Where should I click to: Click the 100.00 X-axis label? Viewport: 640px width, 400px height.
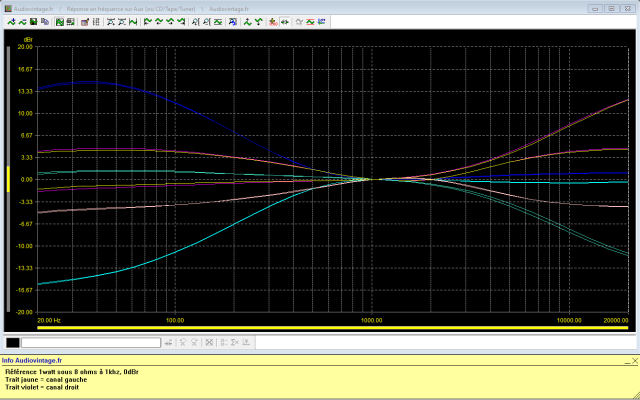tap(175, 320)
